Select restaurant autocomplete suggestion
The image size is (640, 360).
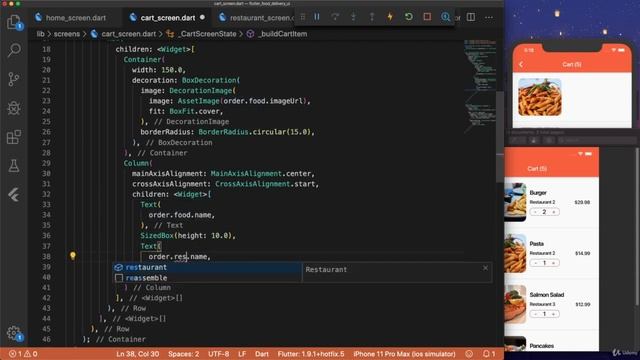[207, 267]
